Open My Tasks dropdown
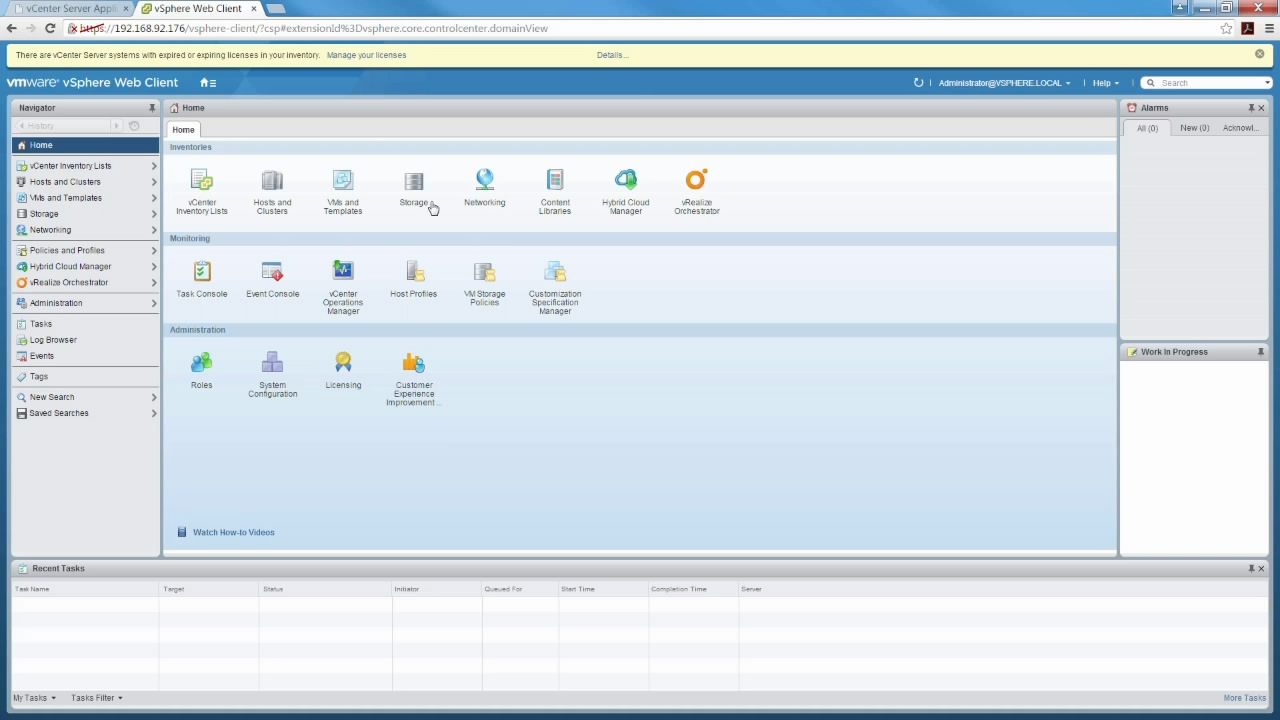1280x720 pixels. click(34, 698)
